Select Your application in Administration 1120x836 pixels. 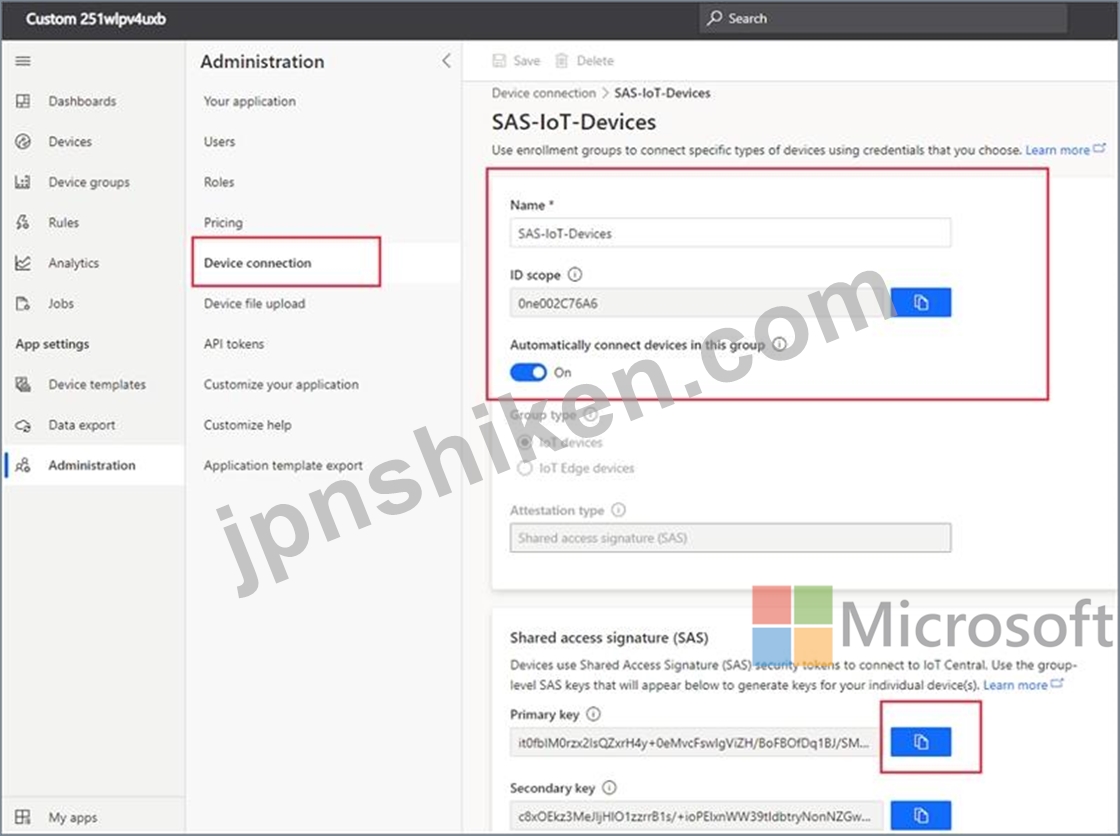pos(249,101)
